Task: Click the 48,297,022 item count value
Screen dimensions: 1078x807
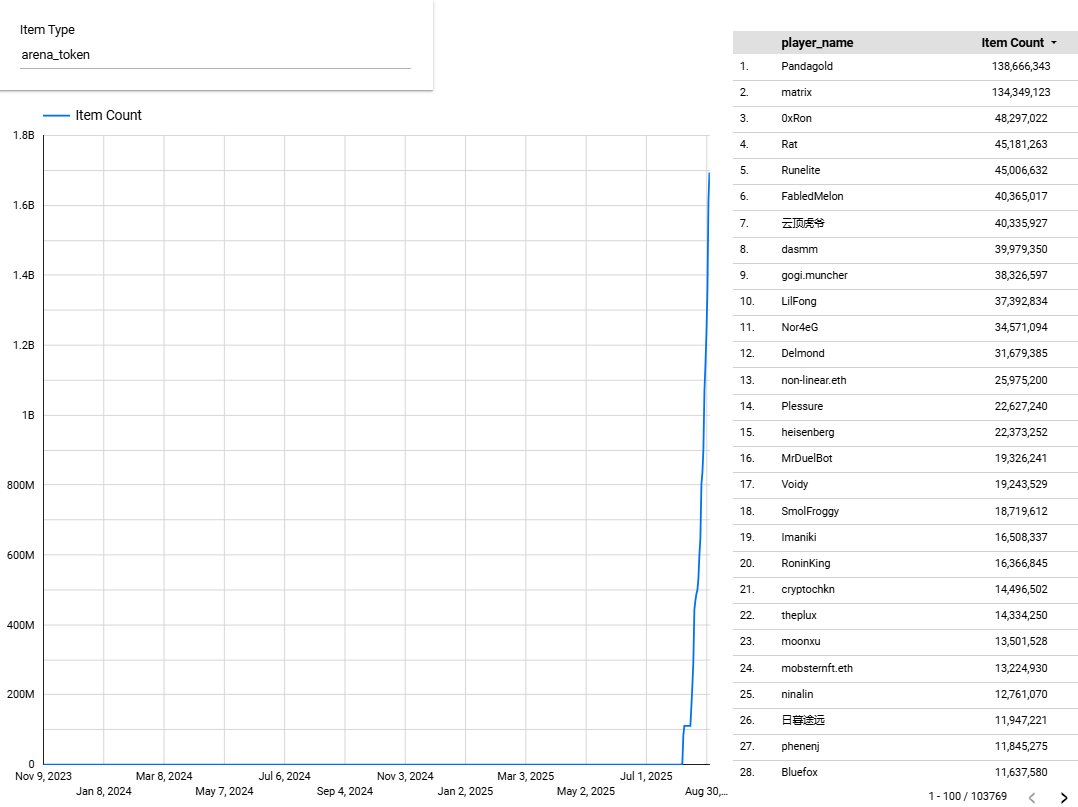Action: (x=1021, y=119)
